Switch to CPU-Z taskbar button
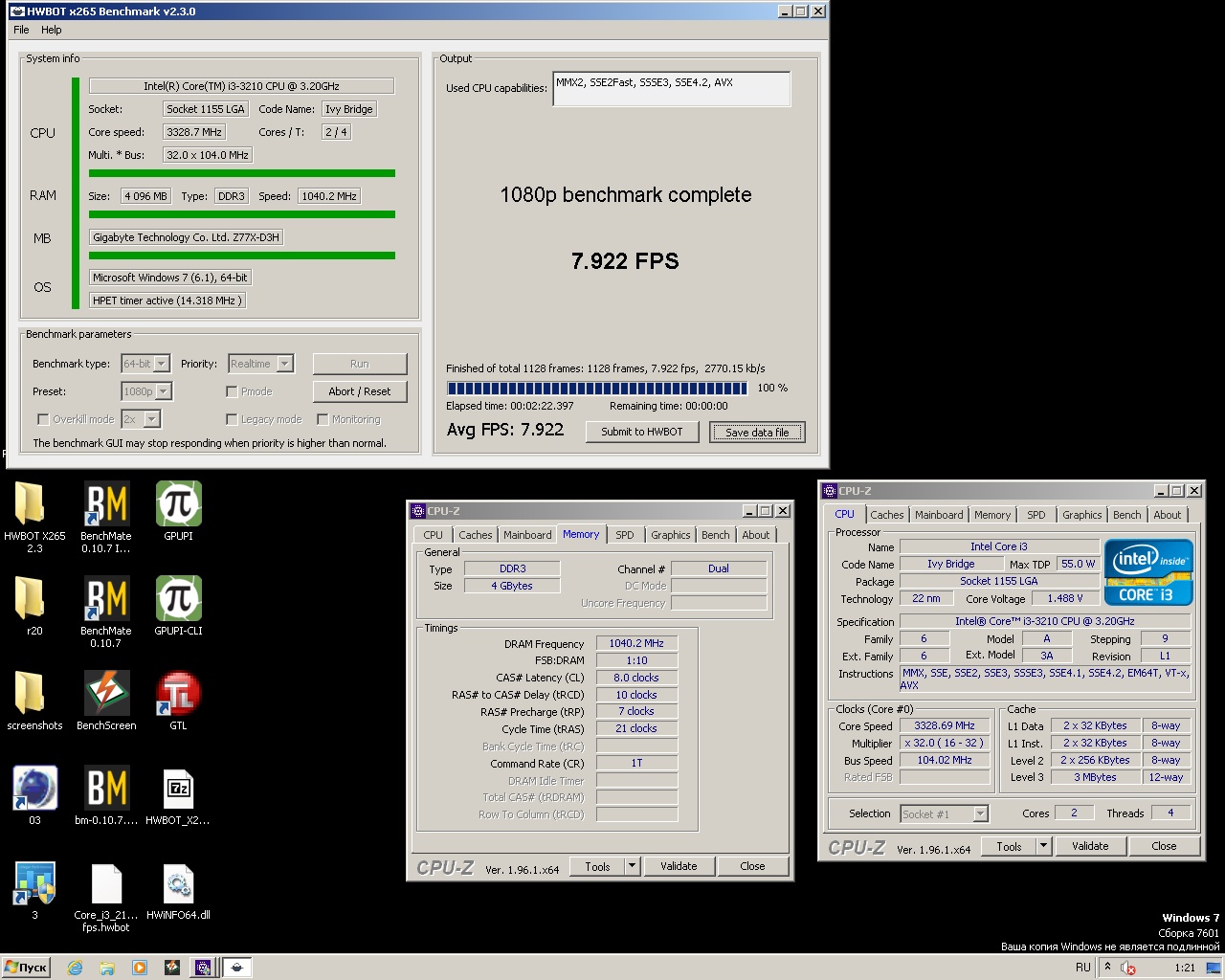The height and width of the screenshot is (980, 1225). pos(203,968)
